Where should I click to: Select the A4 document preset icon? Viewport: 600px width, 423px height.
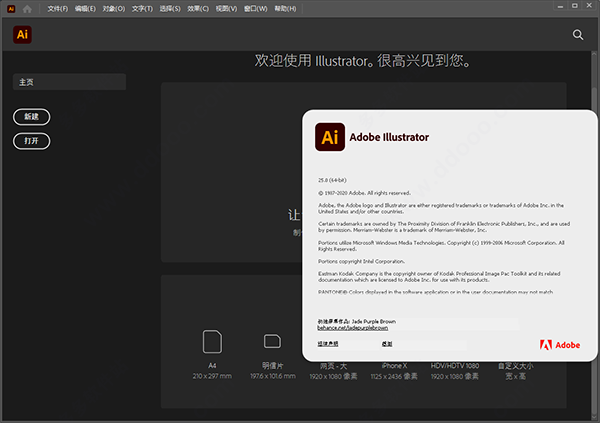(212, 341)
